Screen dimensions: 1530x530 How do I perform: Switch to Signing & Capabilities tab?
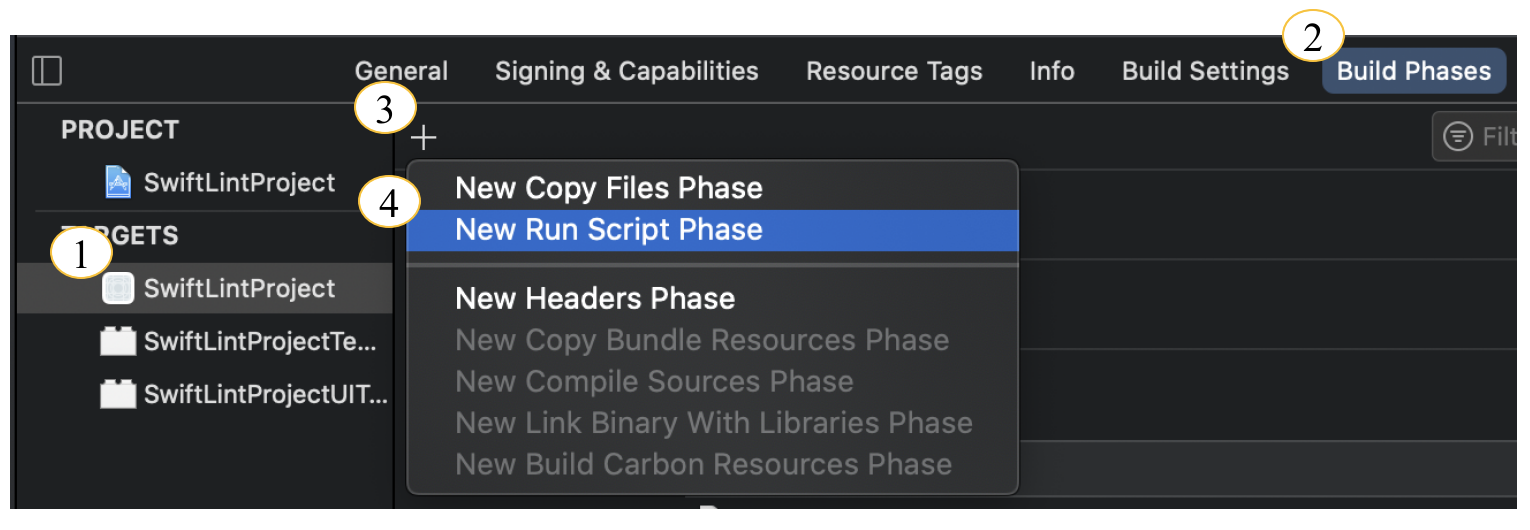(x=627, y=71)
